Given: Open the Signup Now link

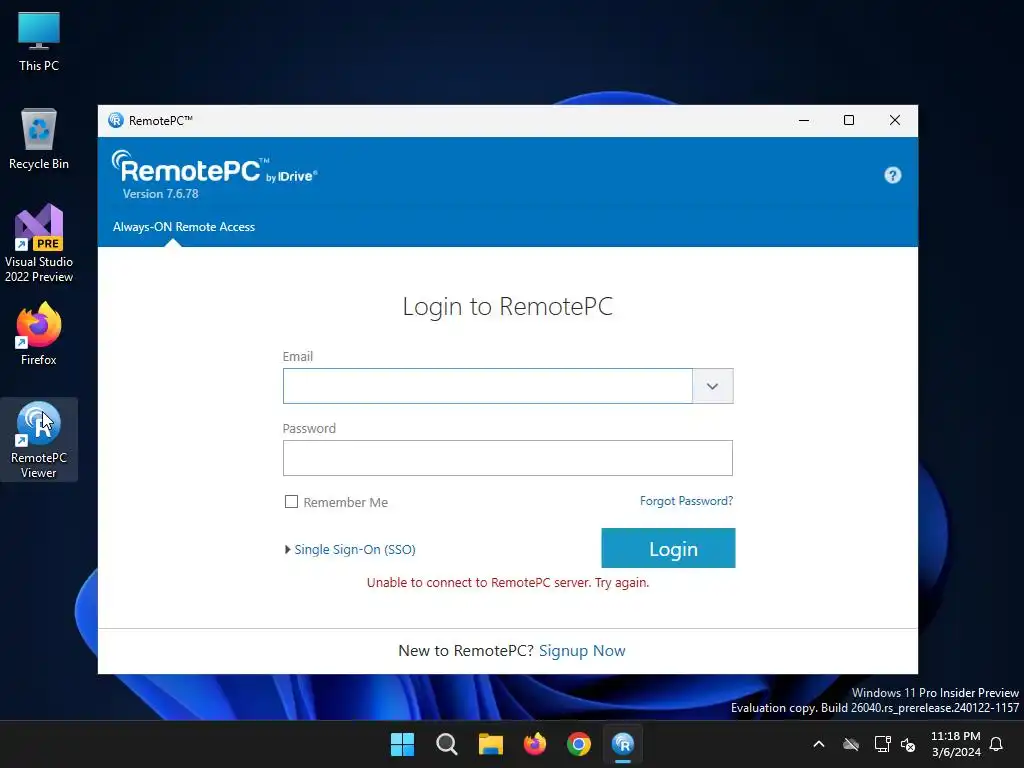Looking at the screenshot, I should 582,650.
